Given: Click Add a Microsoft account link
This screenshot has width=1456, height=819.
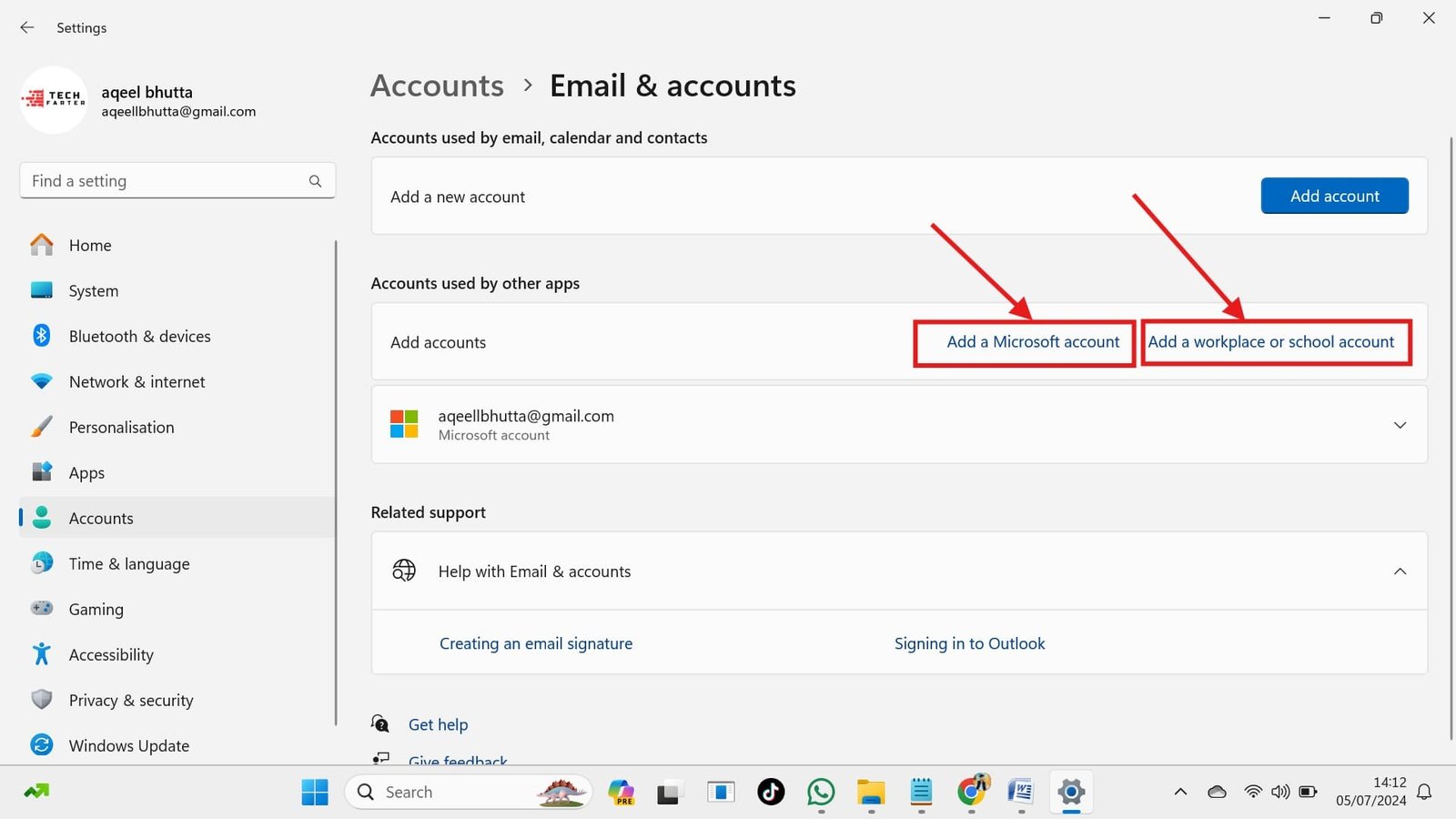Looking at the screenshot, I should (1033, 342).
